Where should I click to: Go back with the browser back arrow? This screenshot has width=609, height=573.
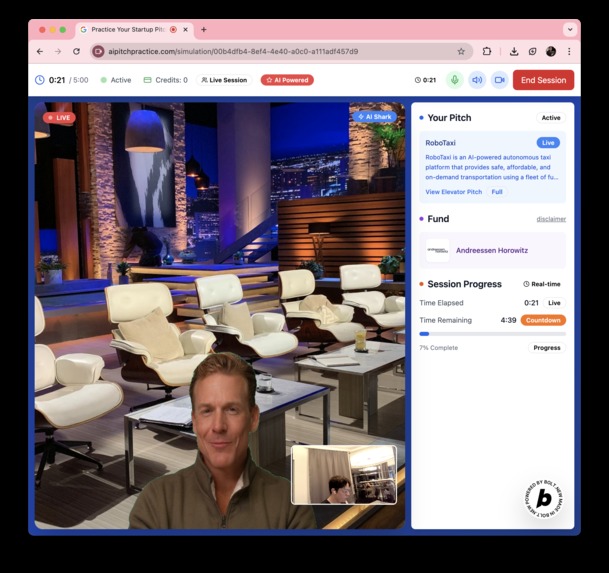[40, 51]
